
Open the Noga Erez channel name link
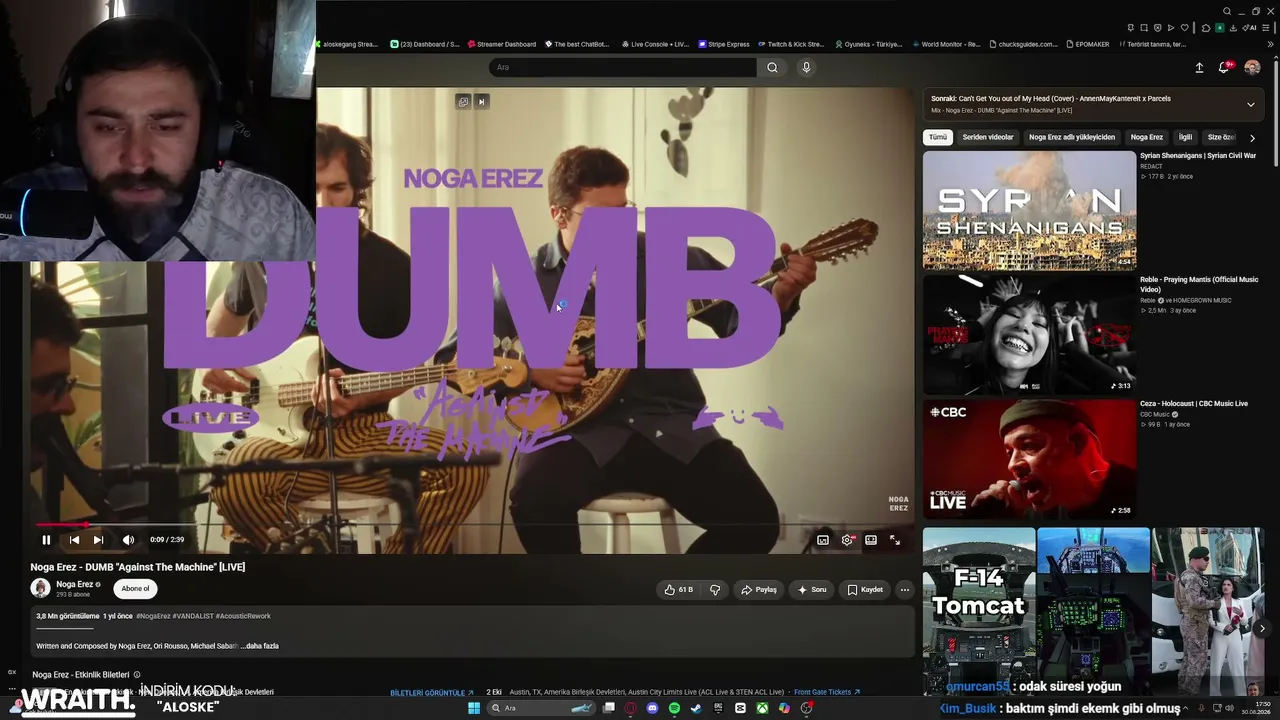[x=75, y=584]
